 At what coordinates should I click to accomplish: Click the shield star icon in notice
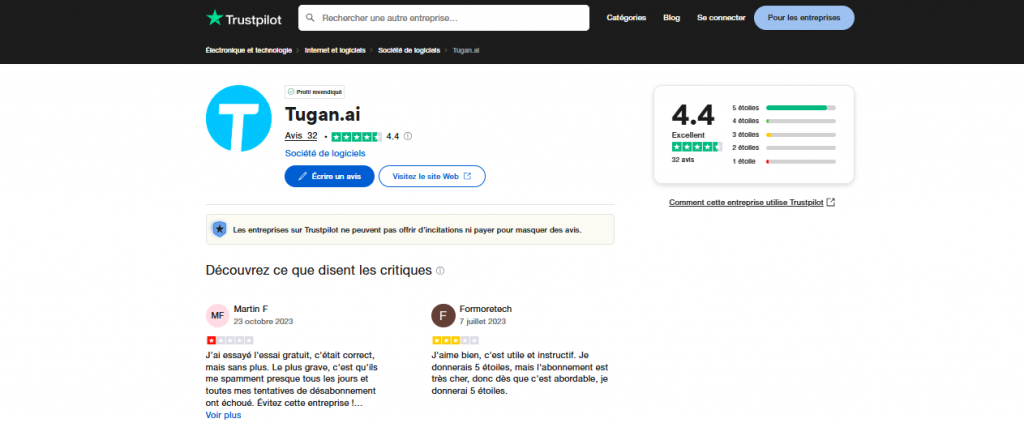click(219, 229)
